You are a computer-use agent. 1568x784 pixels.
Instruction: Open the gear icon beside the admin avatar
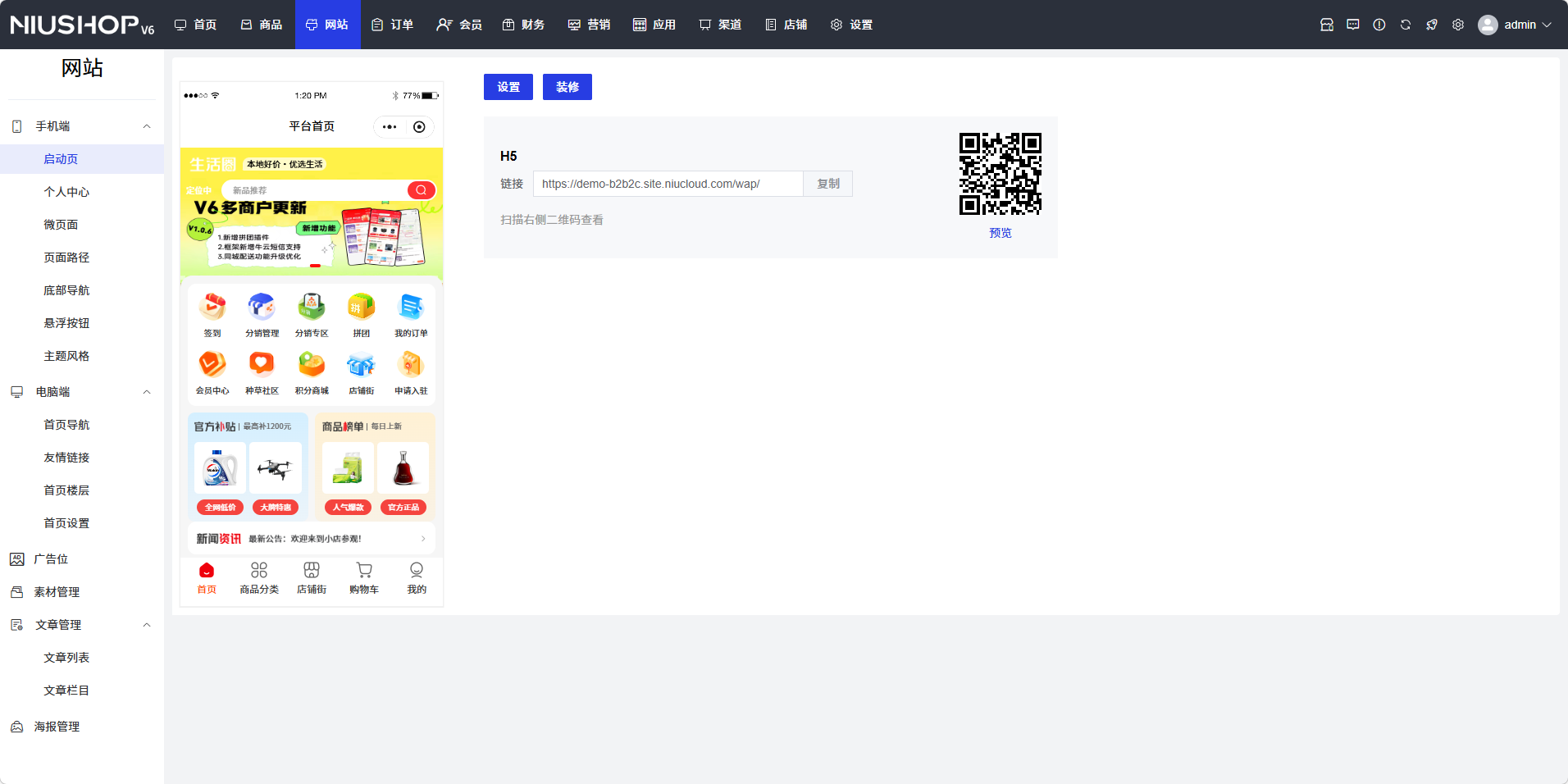click(x=1458, y=25)
